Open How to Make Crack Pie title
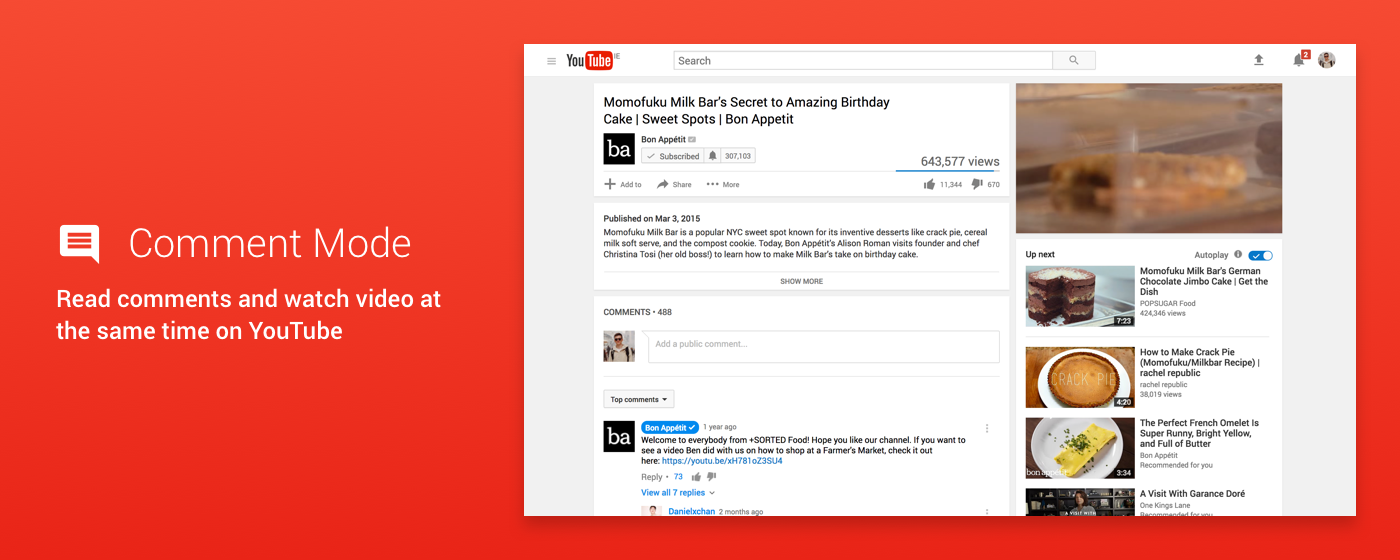Viewport: 1400px width, 560px height. (1200, 363)
